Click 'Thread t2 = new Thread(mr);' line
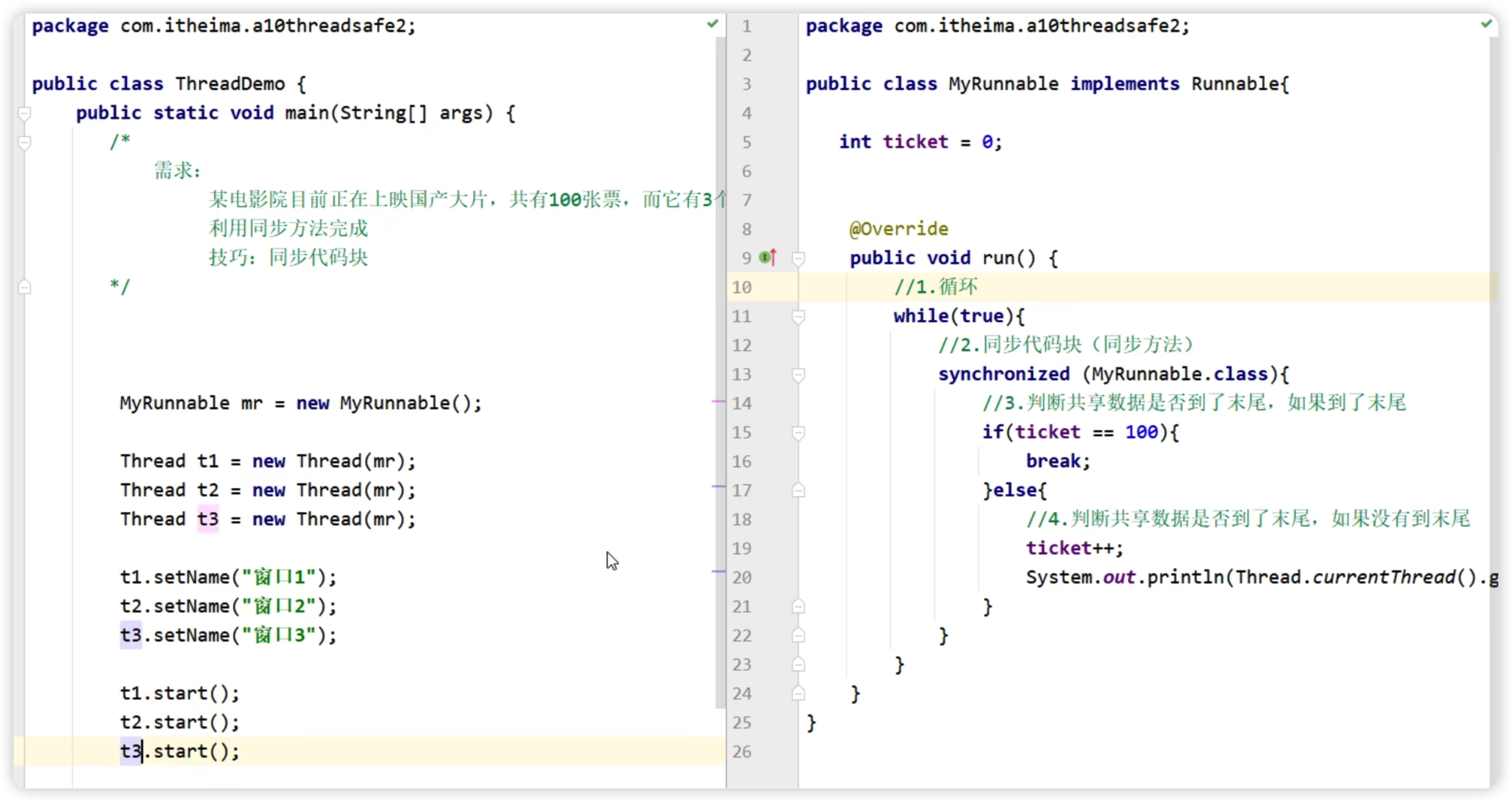 pos(267,490)
